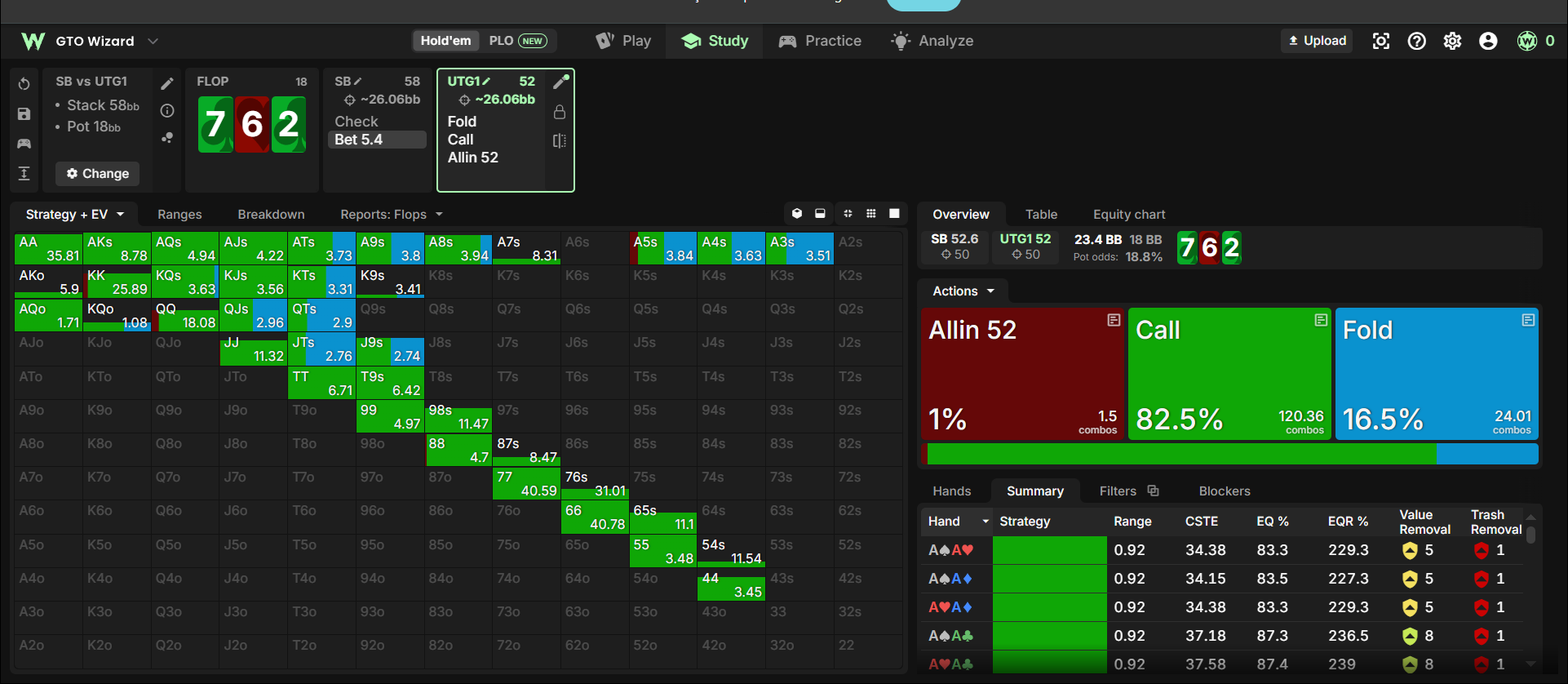Select the solid square matrix view

tap(894, 214)
